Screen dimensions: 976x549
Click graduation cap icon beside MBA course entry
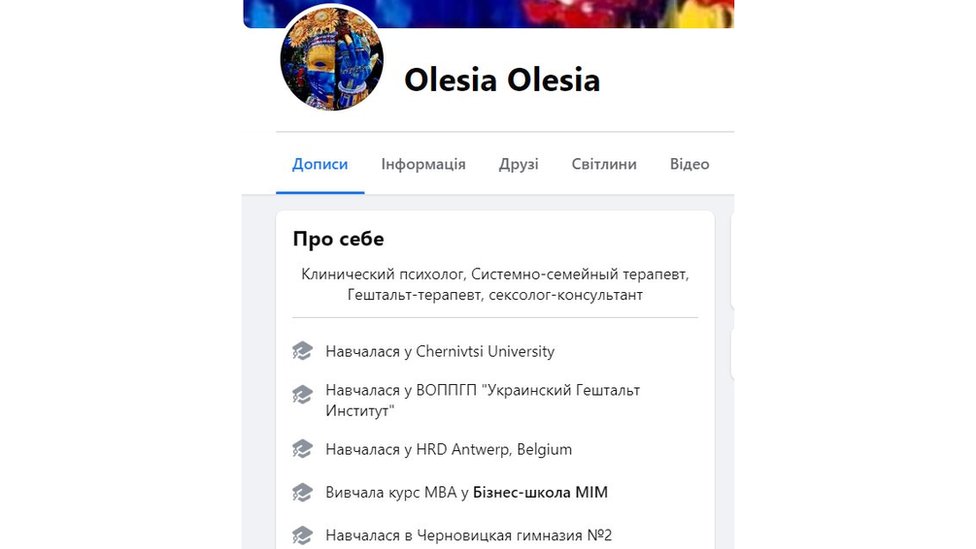pos(302,492)
